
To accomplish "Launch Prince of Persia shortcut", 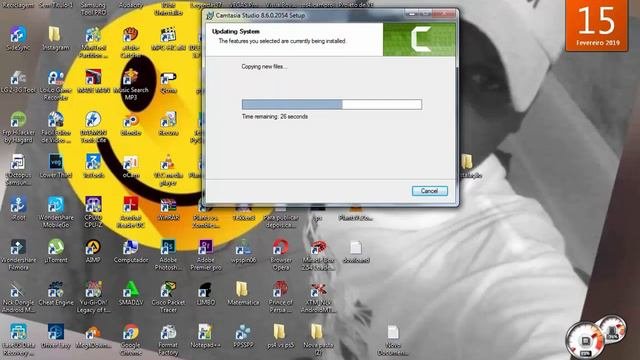I will click(x=281, y=298).
